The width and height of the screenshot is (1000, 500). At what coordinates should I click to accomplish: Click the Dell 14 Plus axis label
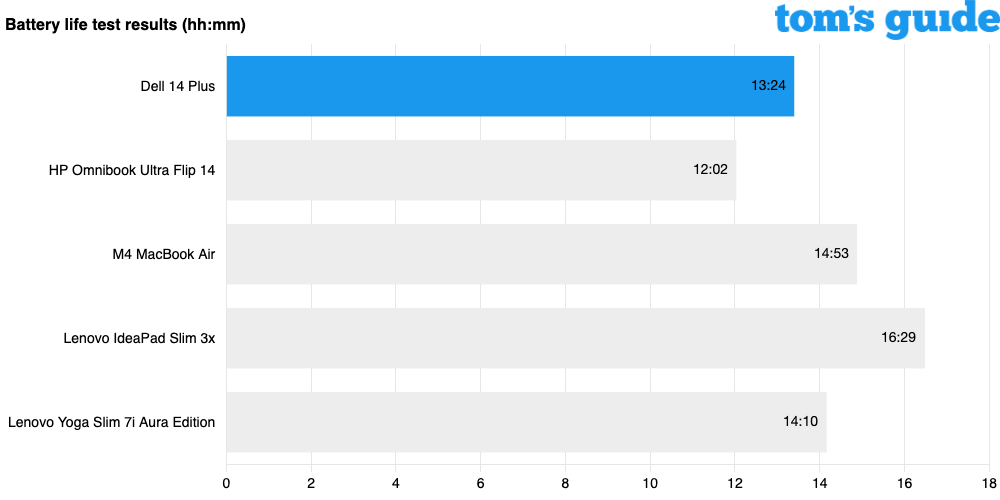pyautogui.click(x=178, y=86)
